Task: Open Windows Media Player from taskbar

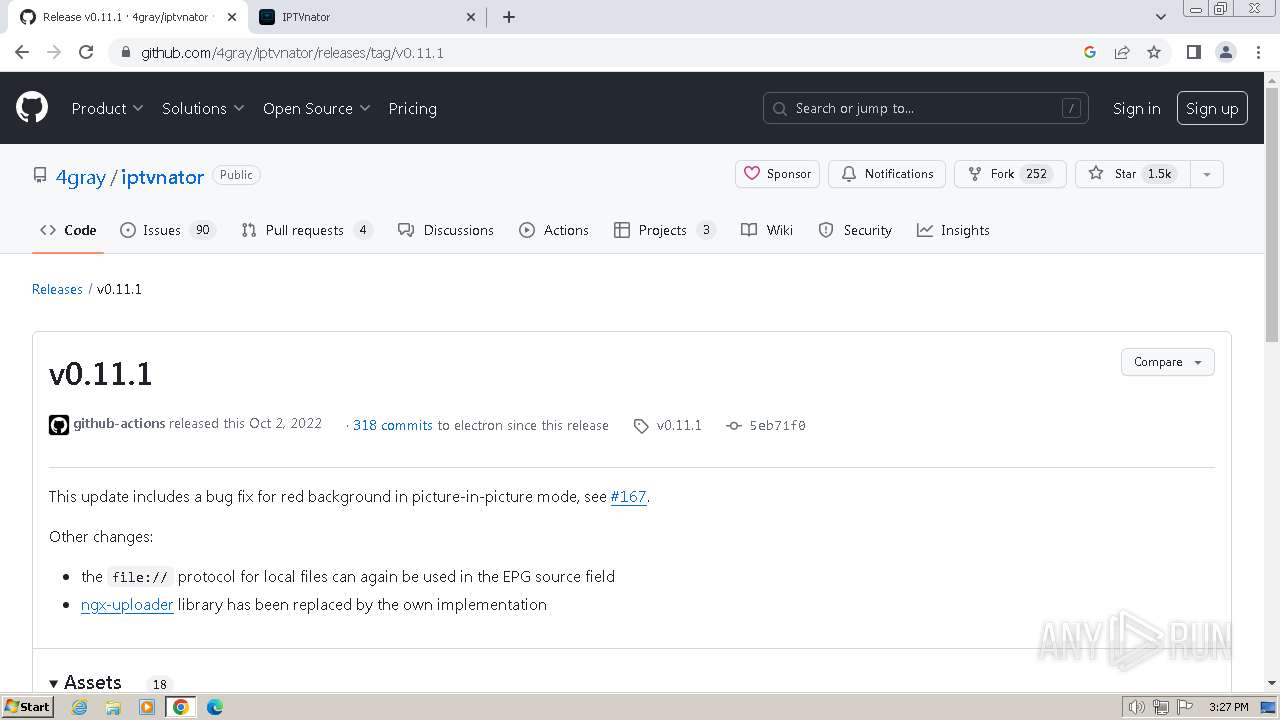Action: 147,707
